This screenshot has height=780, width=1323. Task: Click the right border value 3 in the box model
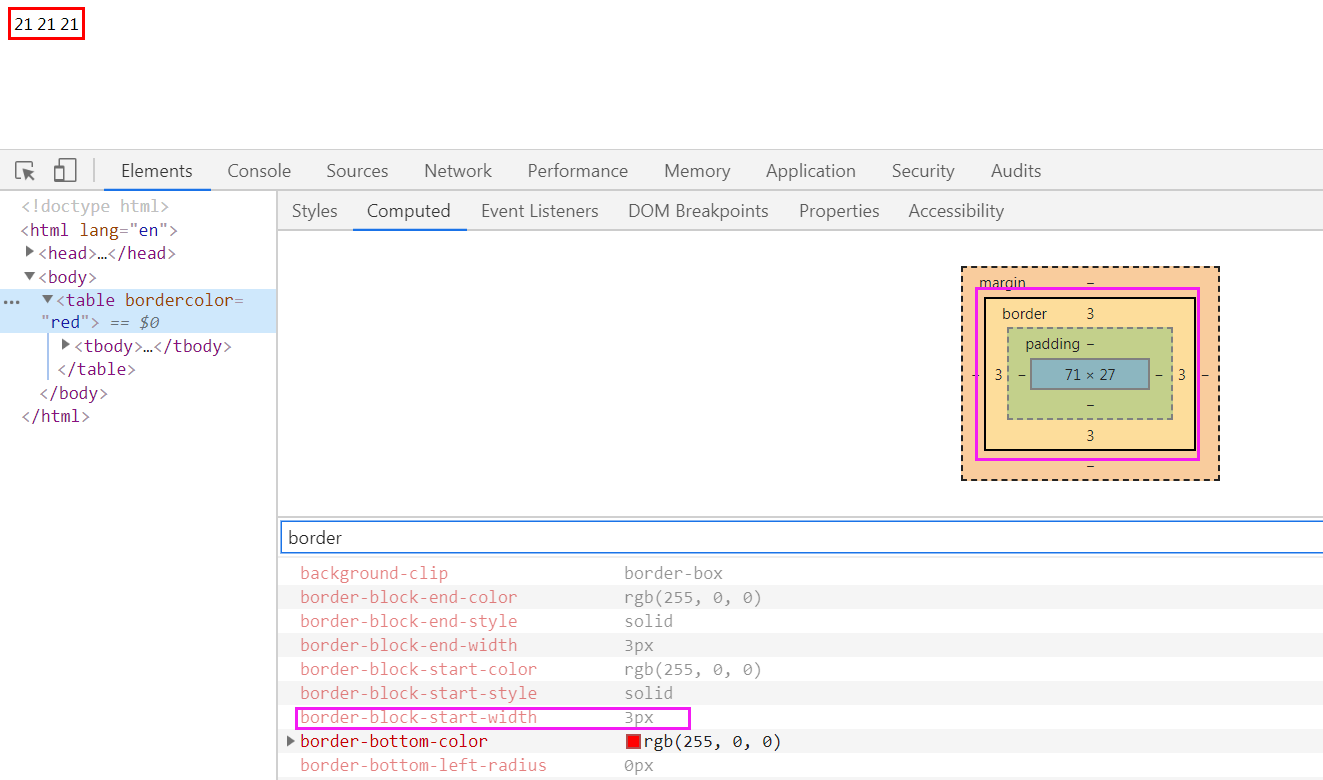pos(1182,375)
